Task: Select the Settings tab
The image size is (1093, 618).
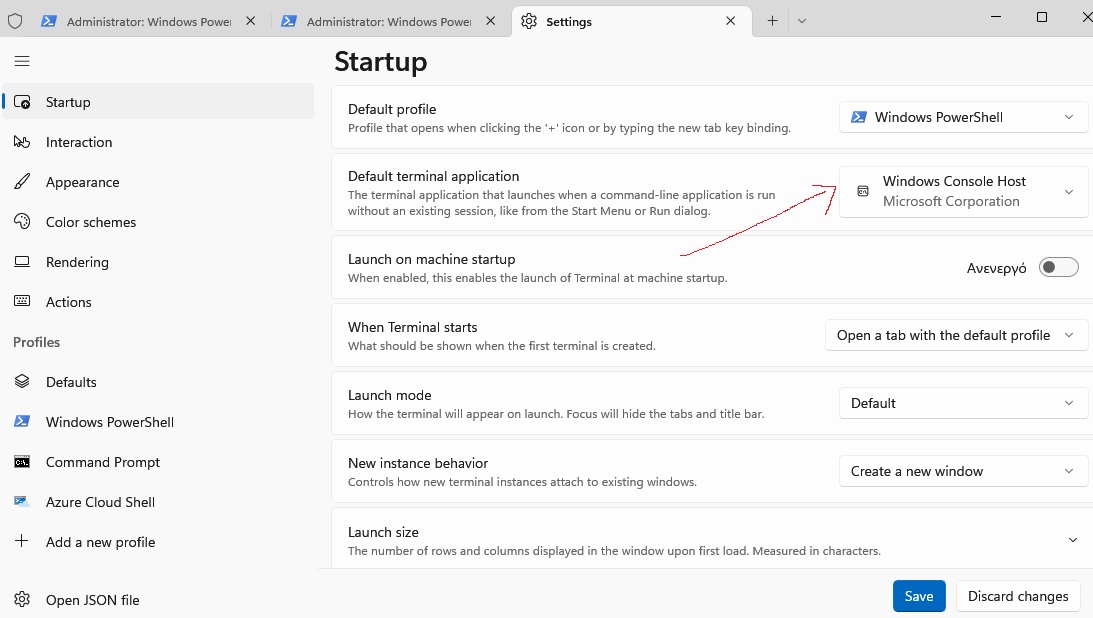Action: (x=632, y=21)
